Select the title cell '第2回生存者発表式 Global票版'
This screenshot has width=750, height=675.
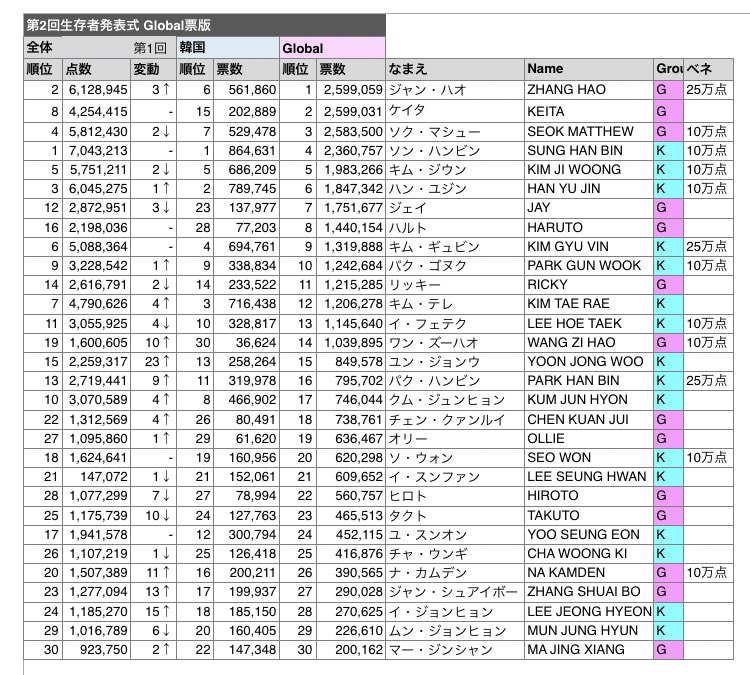click(204, 25)
